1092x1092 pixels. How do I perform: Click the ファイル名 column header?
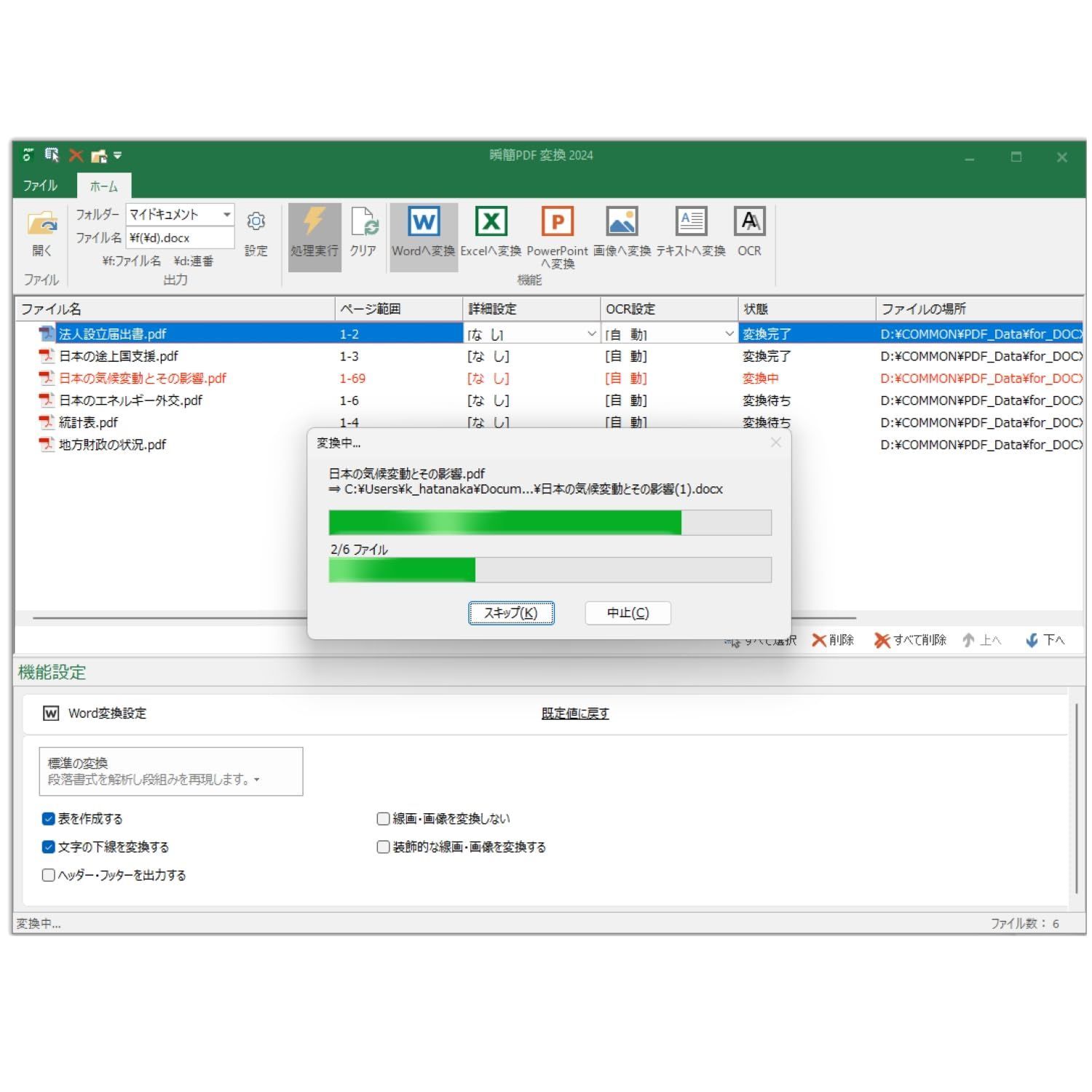click(x=175, y=309)
